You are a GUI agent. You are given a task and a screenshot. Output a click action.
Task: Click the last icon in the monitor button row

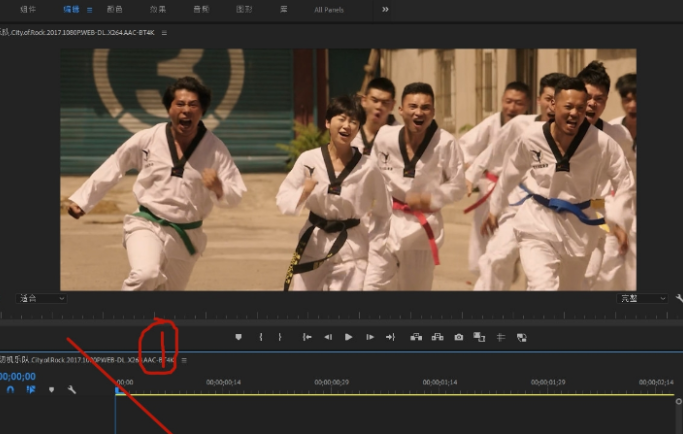click(x=521, y=337)
